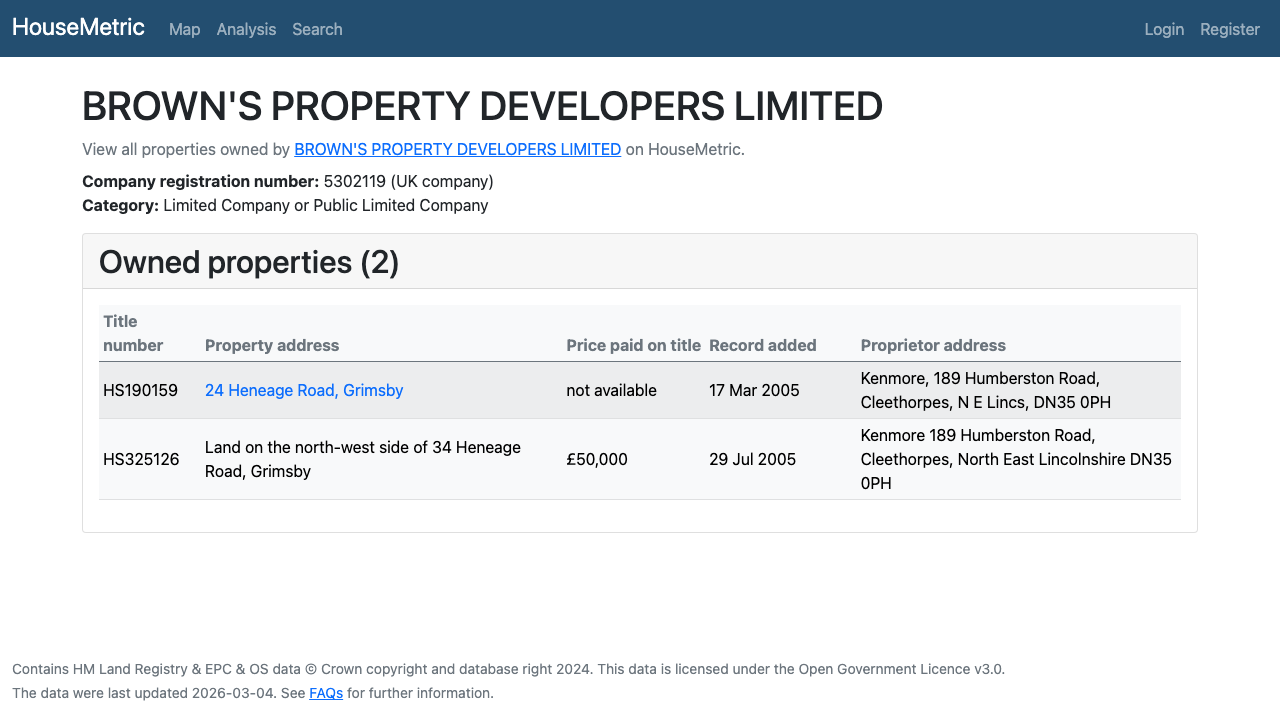Click the Login link
The image size is (1280, 720).
click(1164, 29)
